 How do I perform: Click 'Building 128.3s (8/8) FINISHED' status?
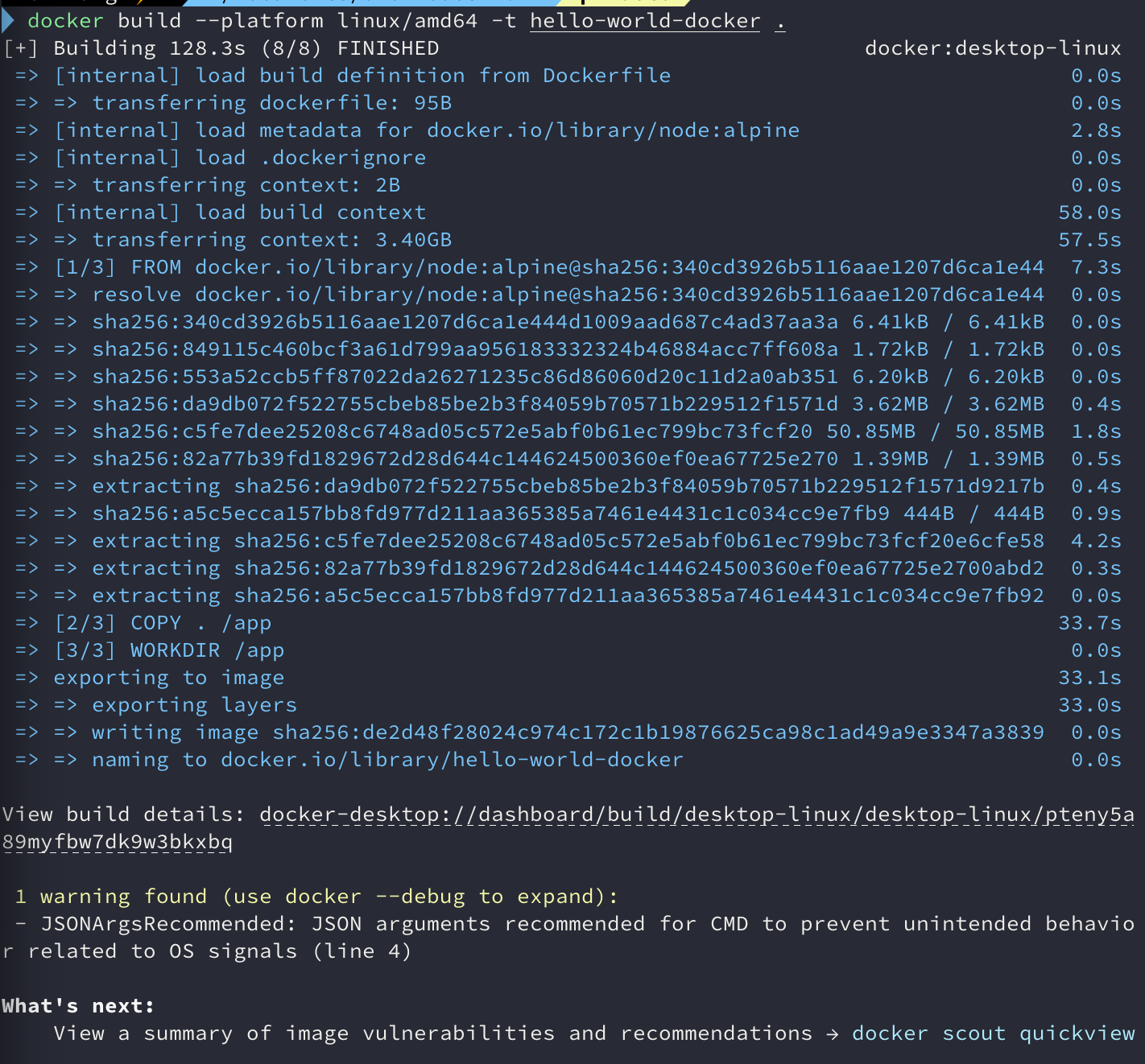click(x=246, y=48)
